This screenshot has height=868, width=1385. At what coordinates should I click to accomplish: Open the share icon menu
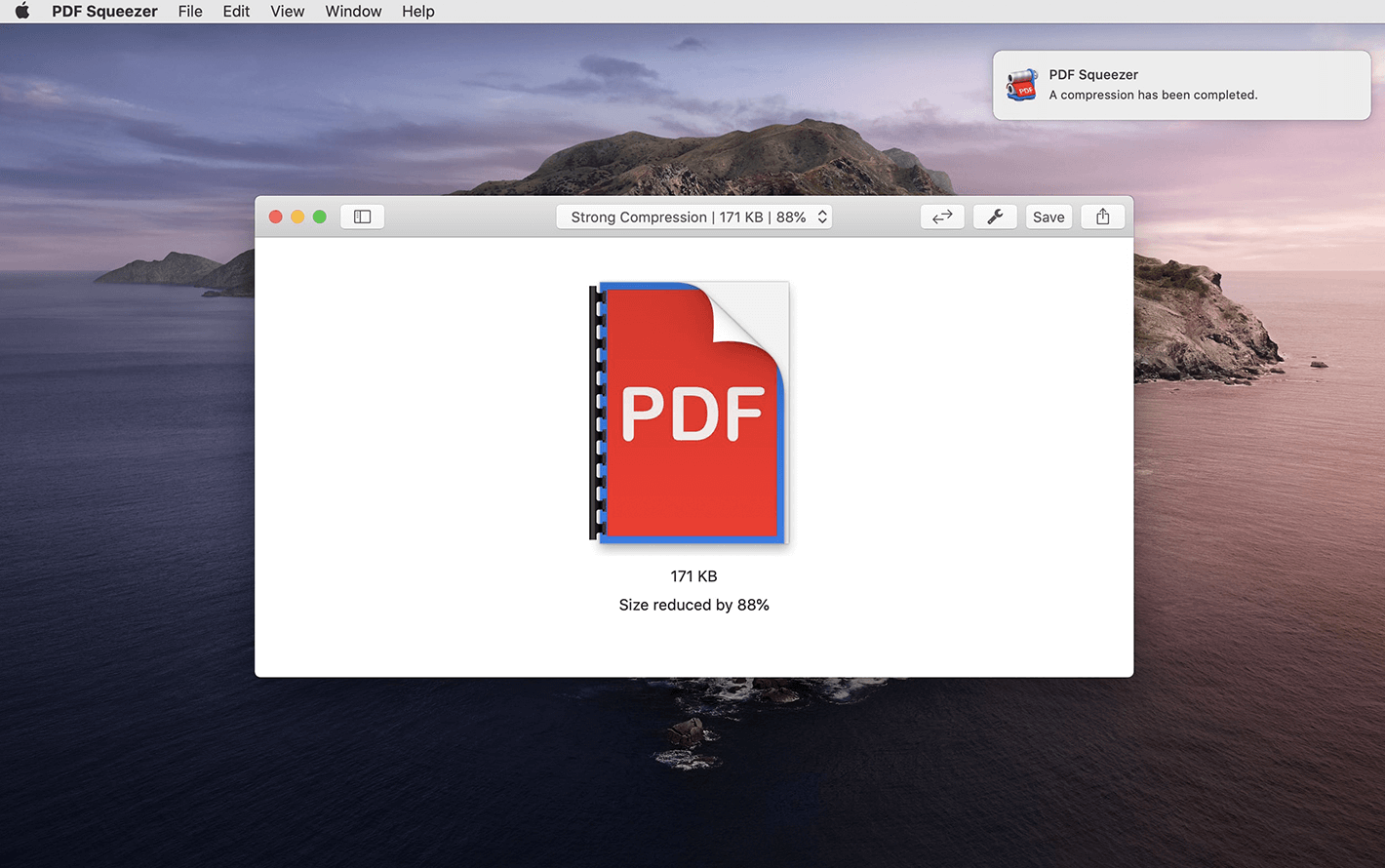point(1103,217)
